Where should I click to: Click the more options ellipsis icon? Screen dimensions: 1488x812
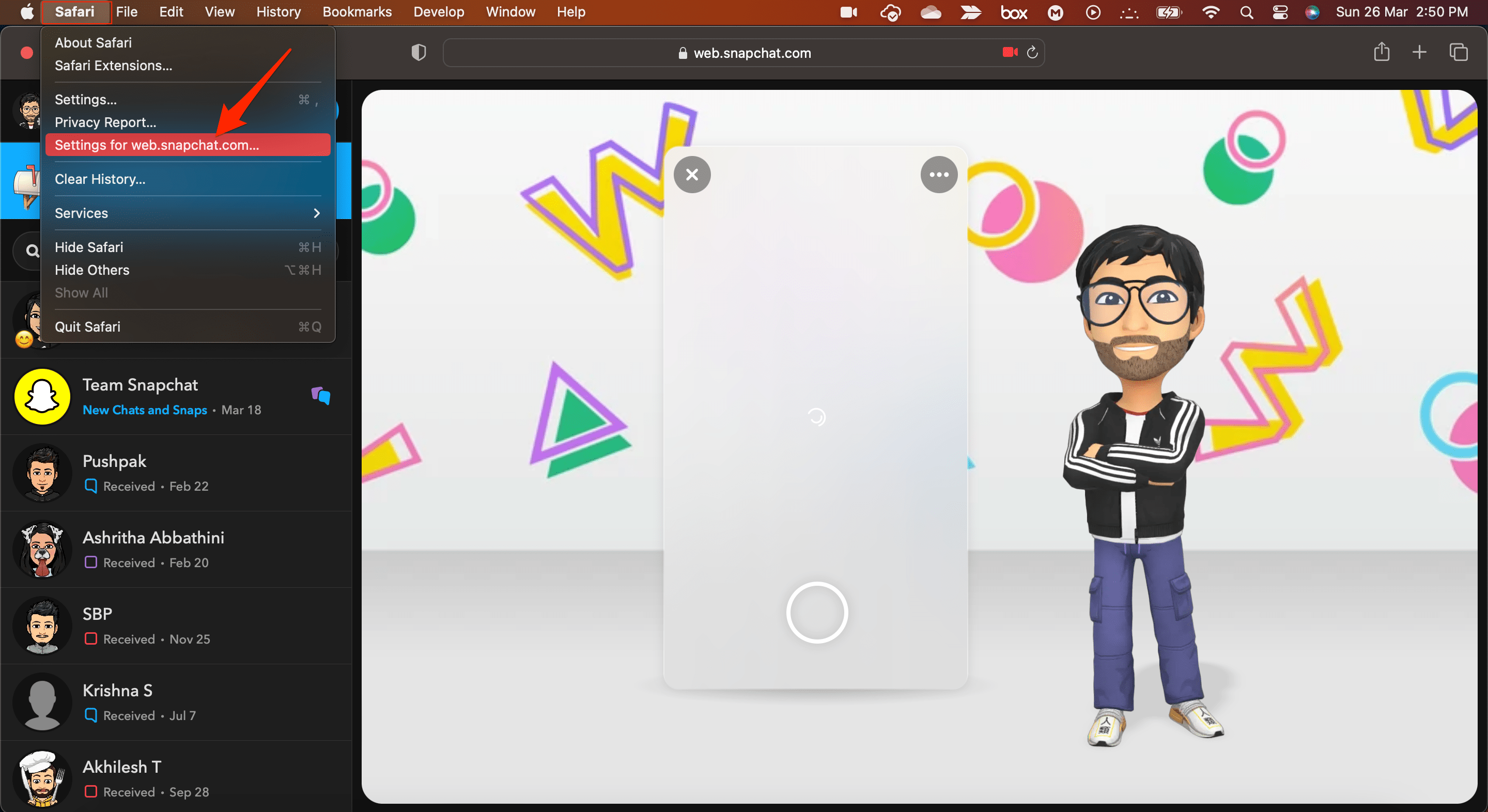tap(937, 174)
